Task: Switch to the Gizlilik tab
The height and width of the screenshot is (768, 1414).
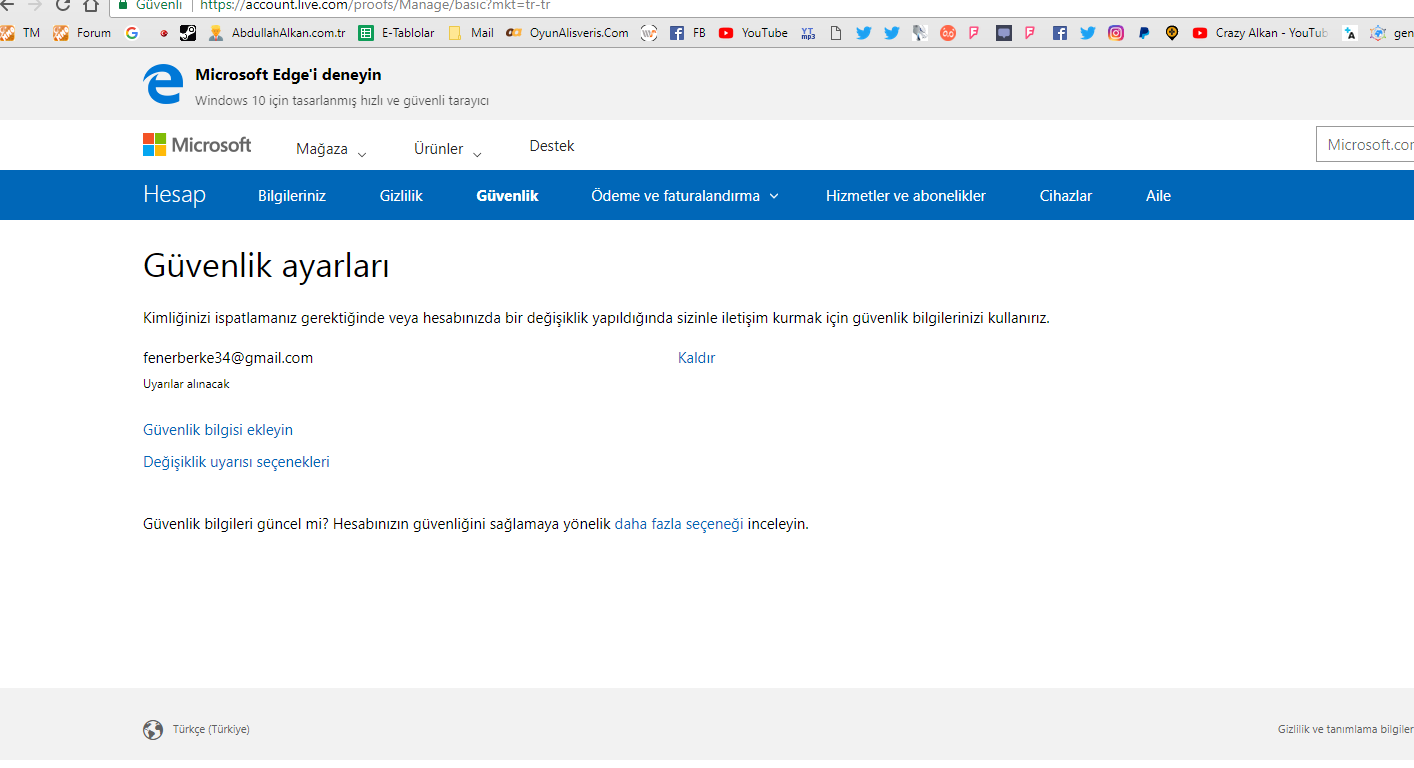Action: [401, 196]
